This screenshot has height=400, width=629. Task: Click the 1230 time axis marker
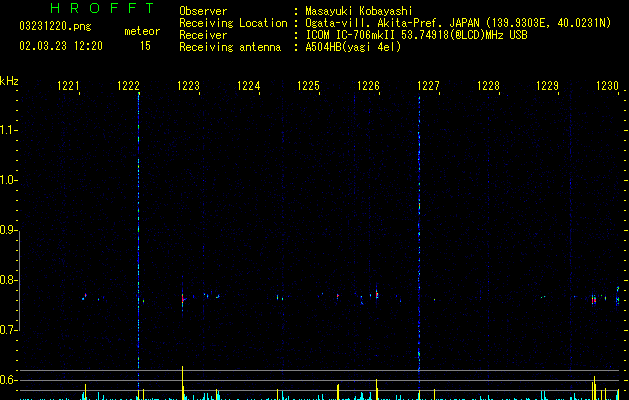tap(607, 85)
